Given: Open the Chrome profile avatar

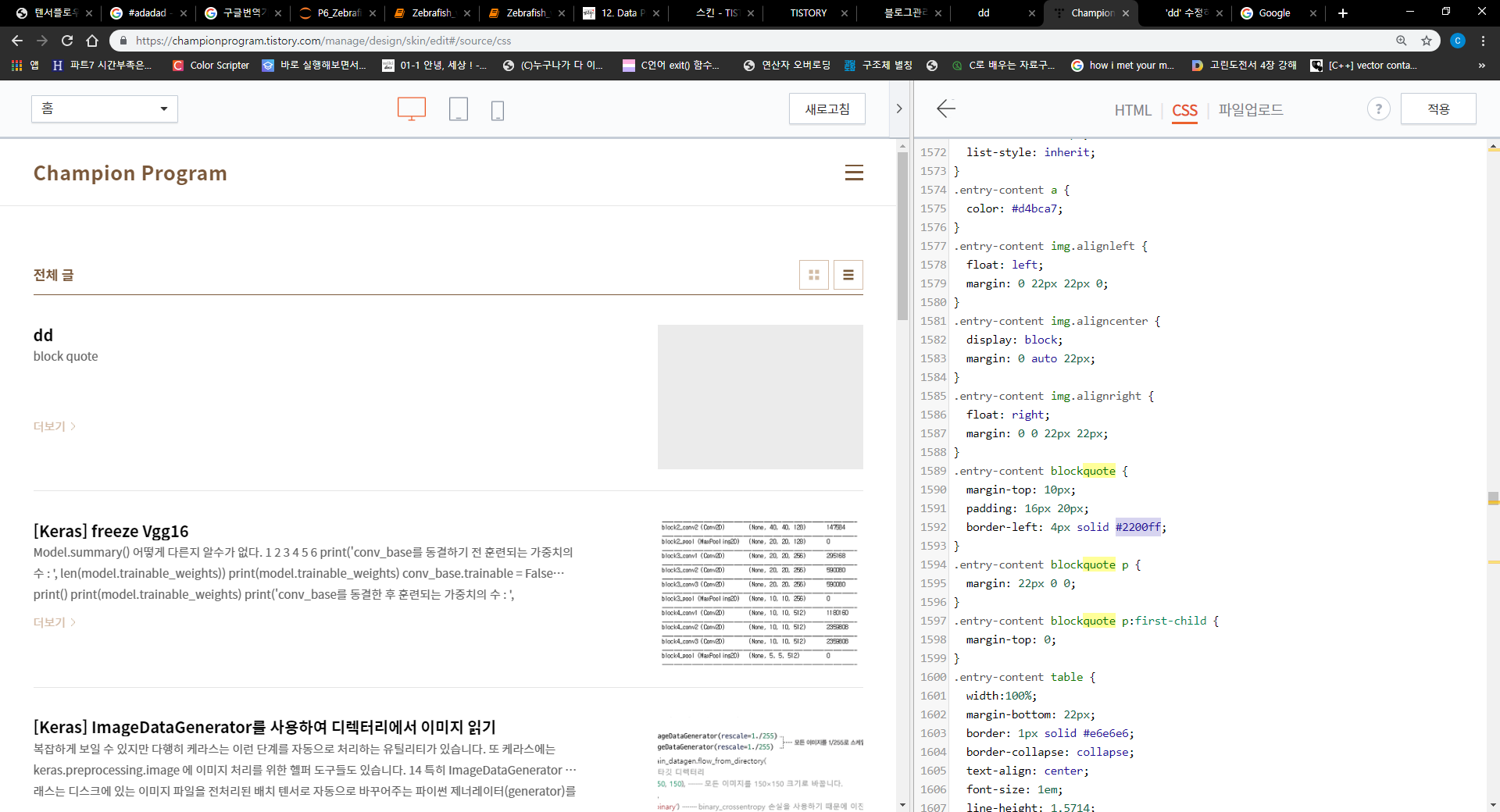Looking at the screenshot, I should click(1458, 41).
